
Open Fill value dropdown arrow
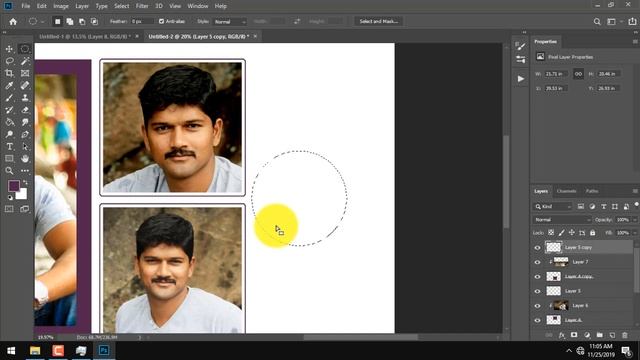click(635, 233)
